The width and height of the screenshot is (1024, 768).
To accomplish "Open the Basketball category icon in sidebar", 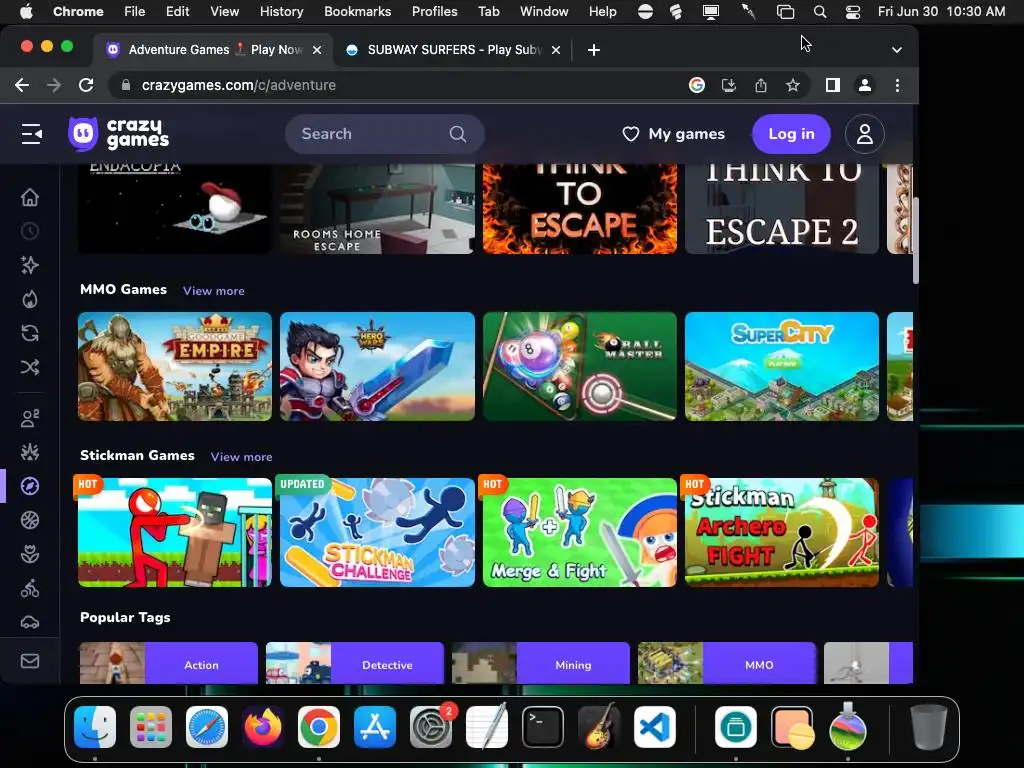I will coord(30,520).
